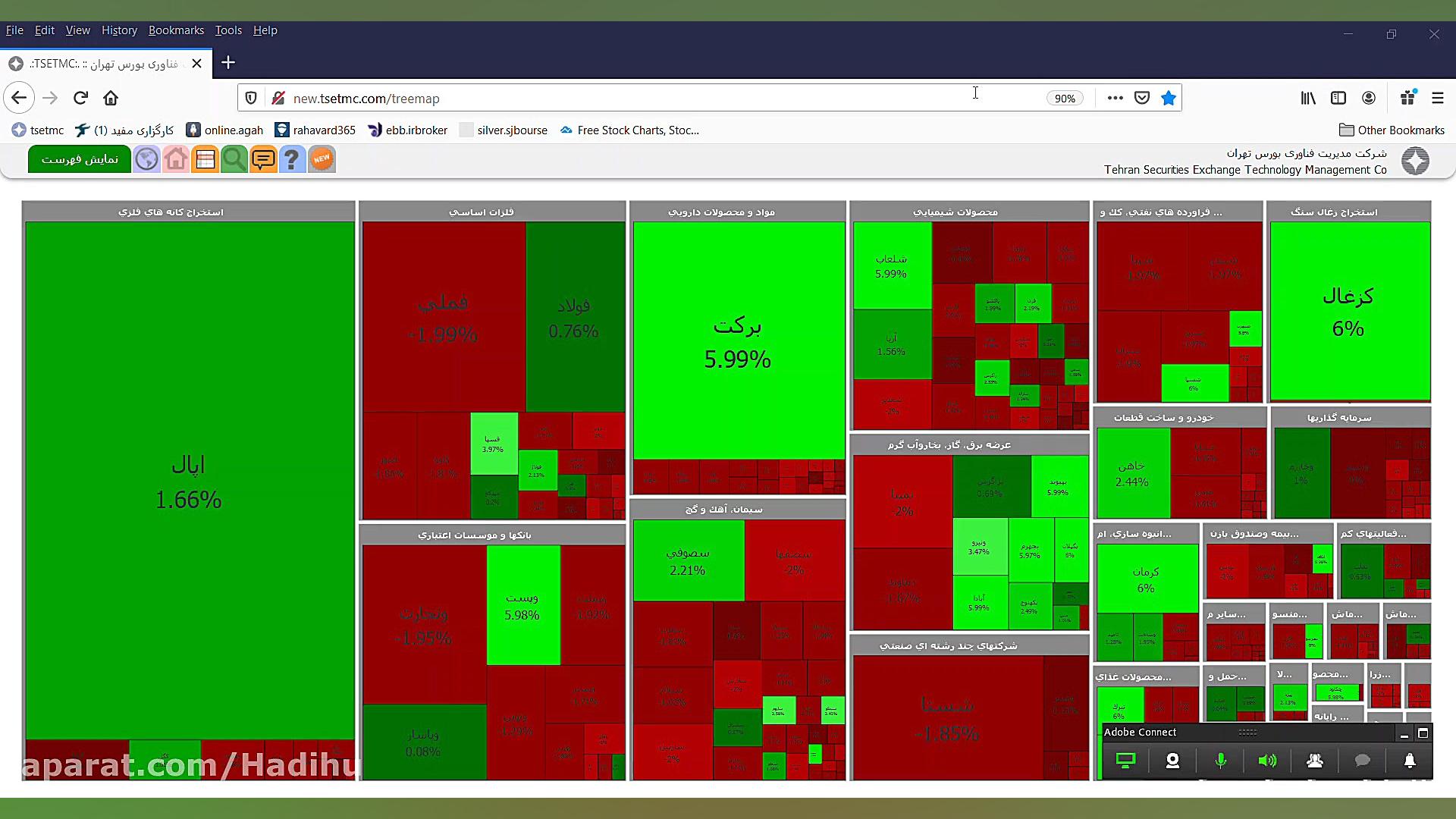Click the globe icon in TSETMC toolbar
This screenshot has width=1456, height=819.
[147, 159]
